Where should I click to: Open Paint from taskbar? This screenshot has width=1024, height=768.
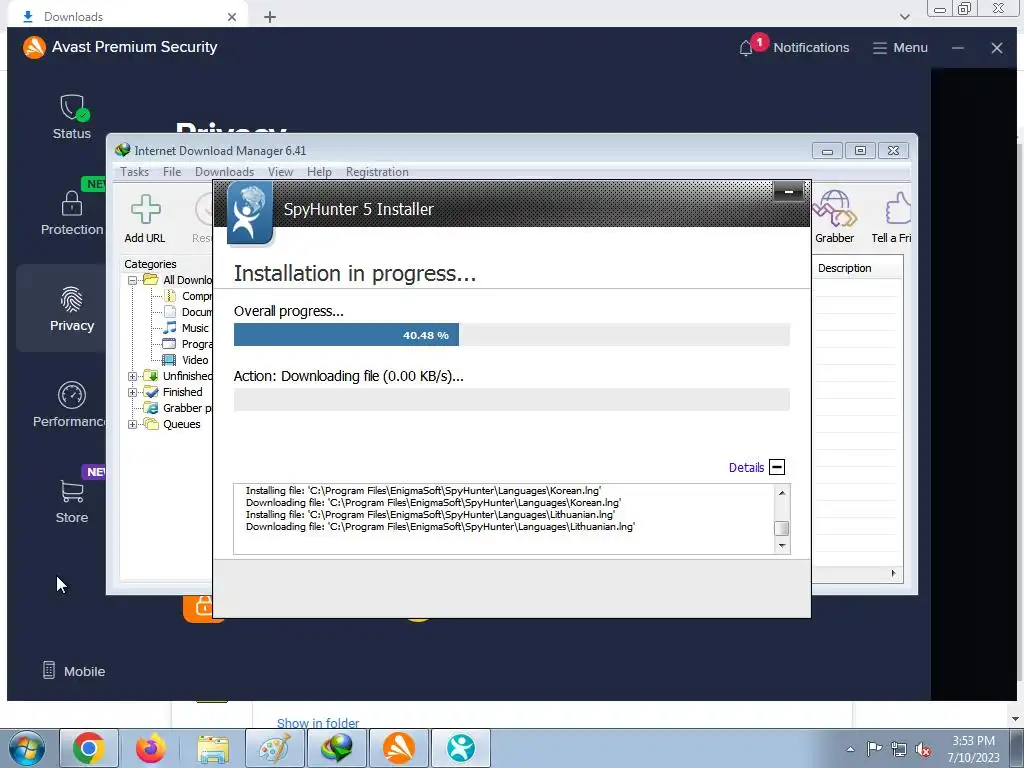pos(274,748)
